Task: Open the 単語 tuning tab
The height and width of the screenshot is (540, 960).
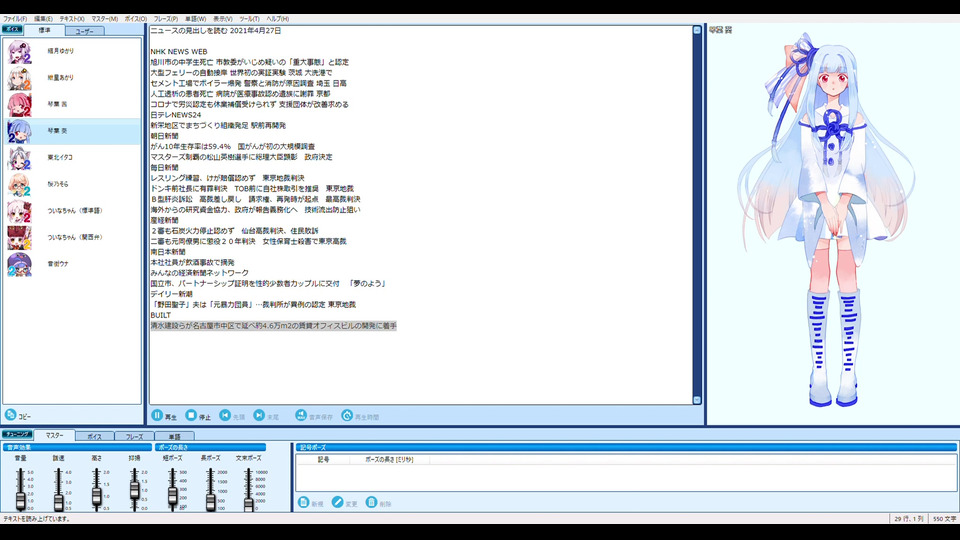Action: pyautogui.click(x=174, y=437)
